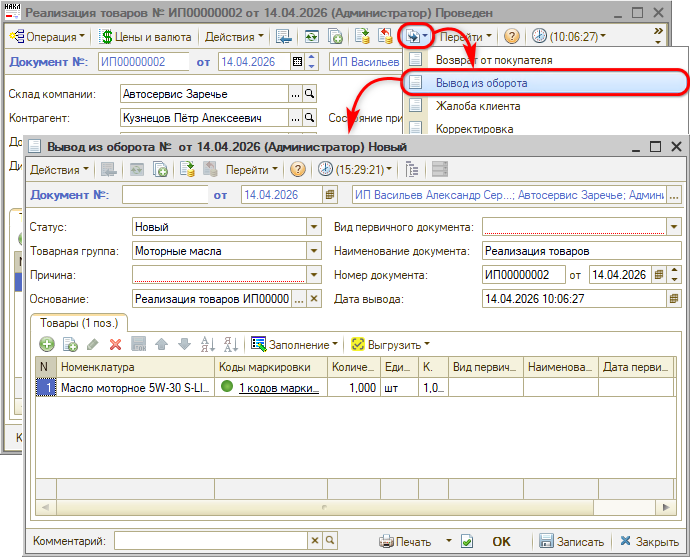Open the Причина dropdown list
Image resolution: width=690 pixels, height=557 pixels.
click(313, 275)
